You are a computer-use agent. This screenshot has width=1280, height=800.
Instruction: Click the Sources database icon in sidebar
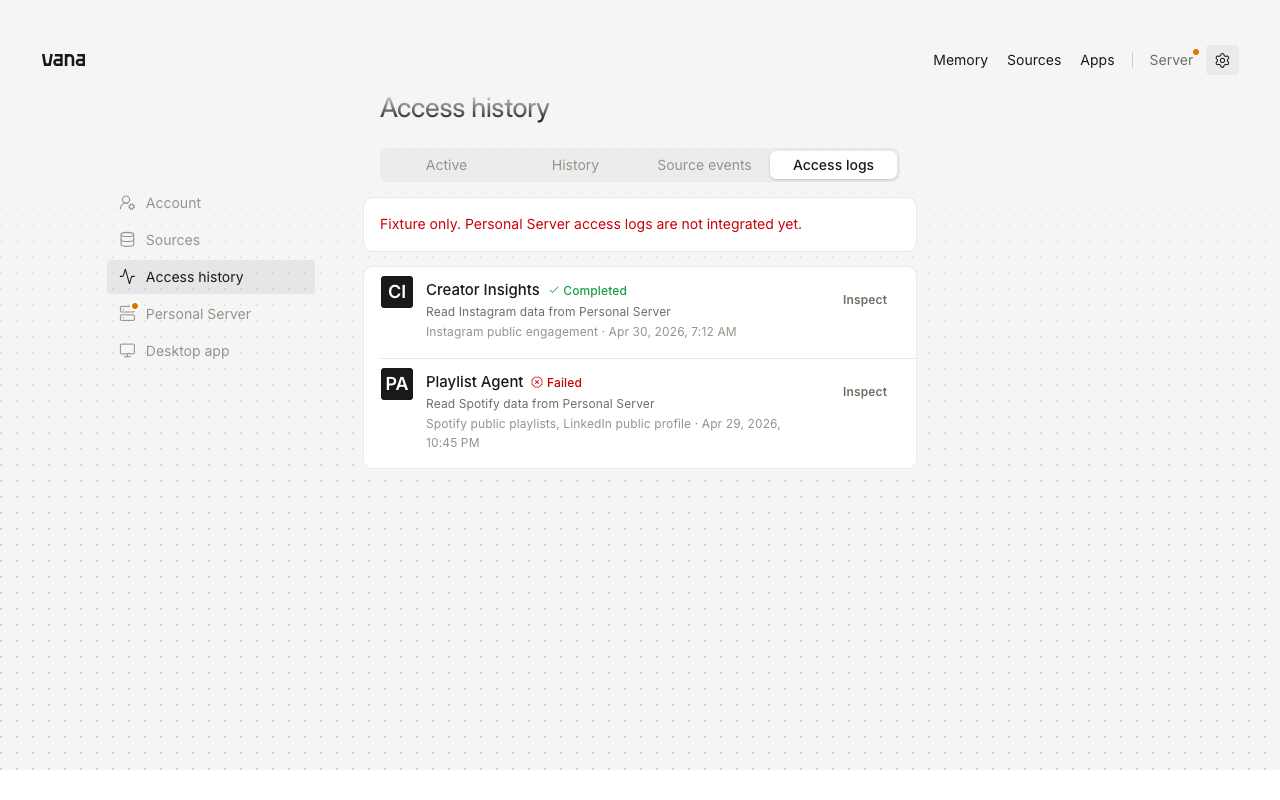[127, 240]
